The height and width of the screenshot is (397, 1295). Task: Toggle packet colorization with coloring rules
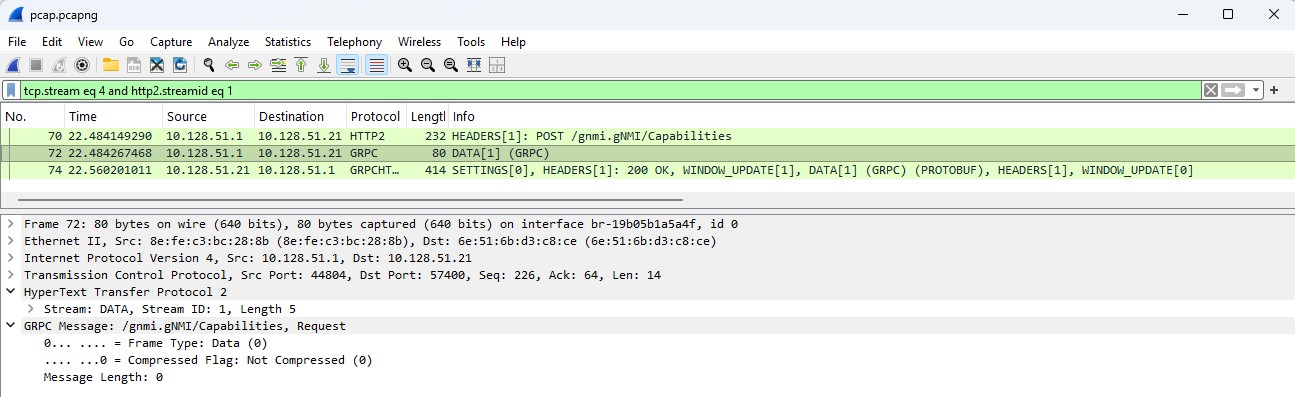(x=376, y=65)
